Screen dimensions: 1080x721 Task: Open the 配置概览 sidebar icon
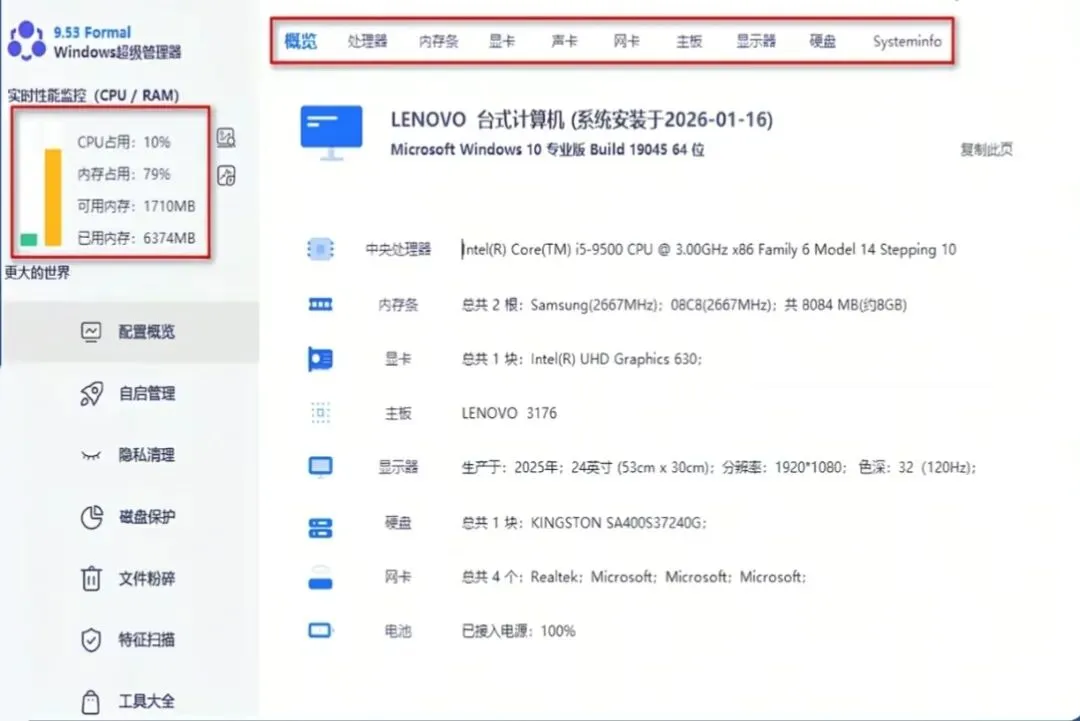(x=90, y=332)
